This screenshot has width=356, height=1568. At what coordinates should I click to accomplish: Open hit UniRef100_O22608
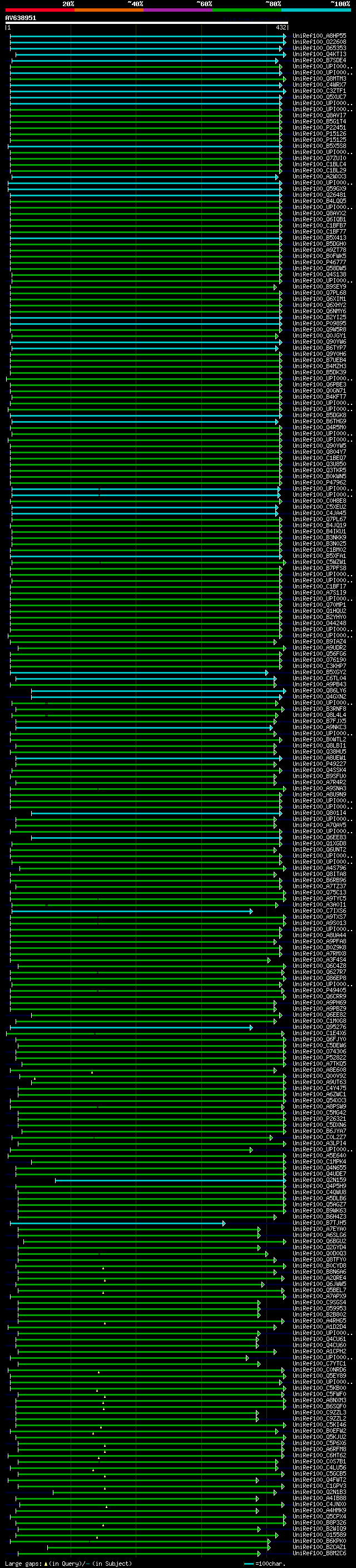point(319,42)
